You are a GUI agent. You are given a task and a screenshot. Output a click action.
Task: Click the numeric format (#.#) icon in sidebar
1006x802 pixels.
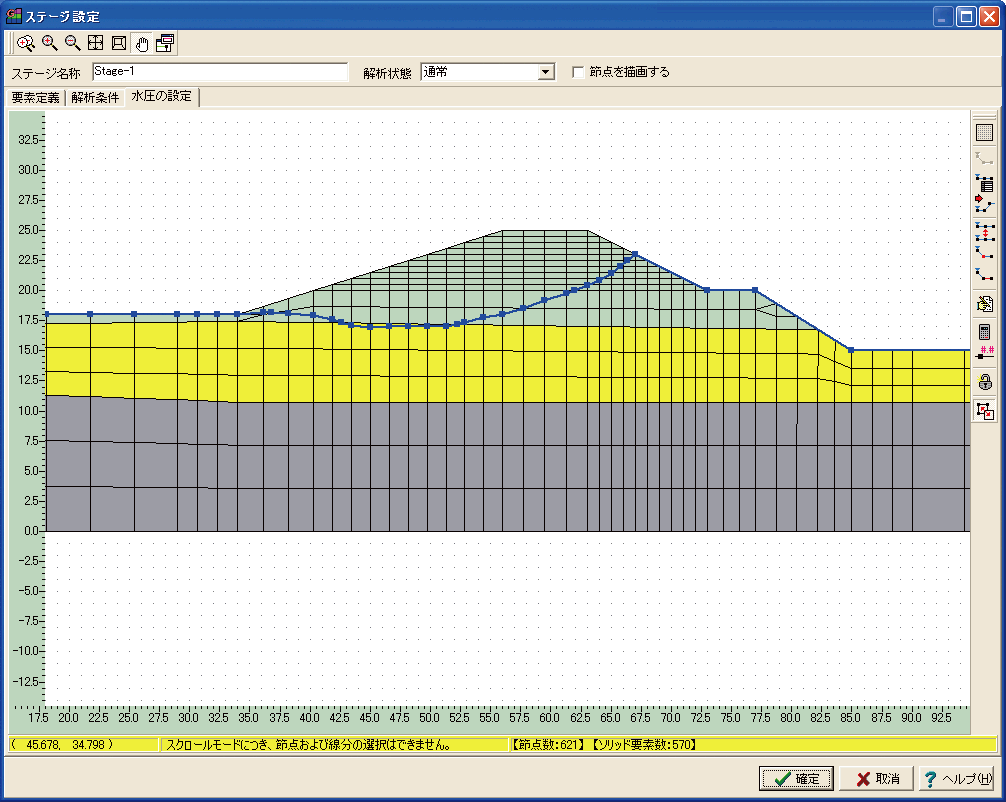[x=984, y=352]
